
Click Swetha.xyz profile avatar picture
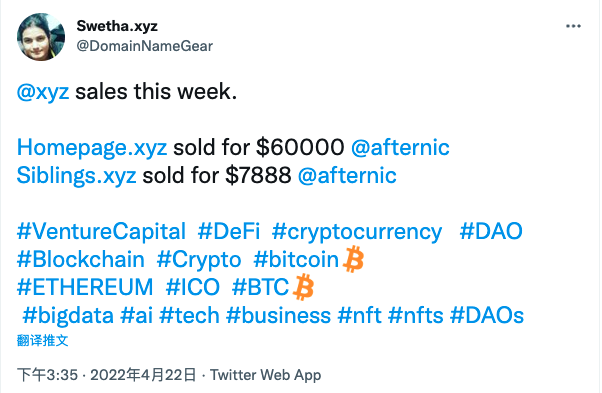point(41,37)
